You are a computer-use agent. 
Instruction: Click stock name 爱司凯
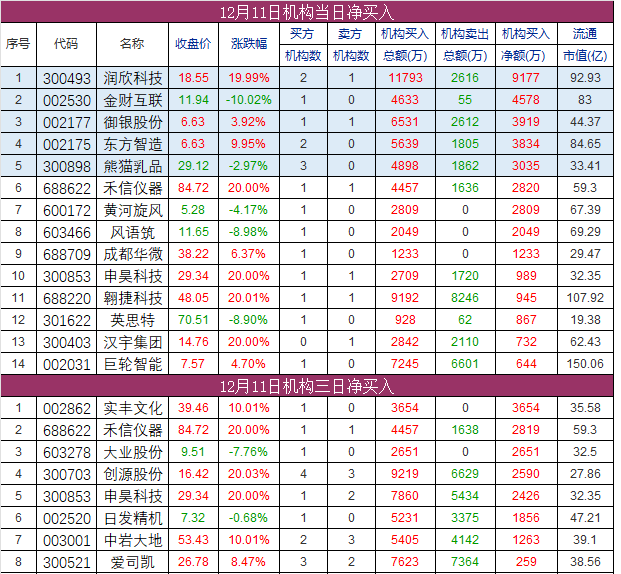[x=132, y=562]
